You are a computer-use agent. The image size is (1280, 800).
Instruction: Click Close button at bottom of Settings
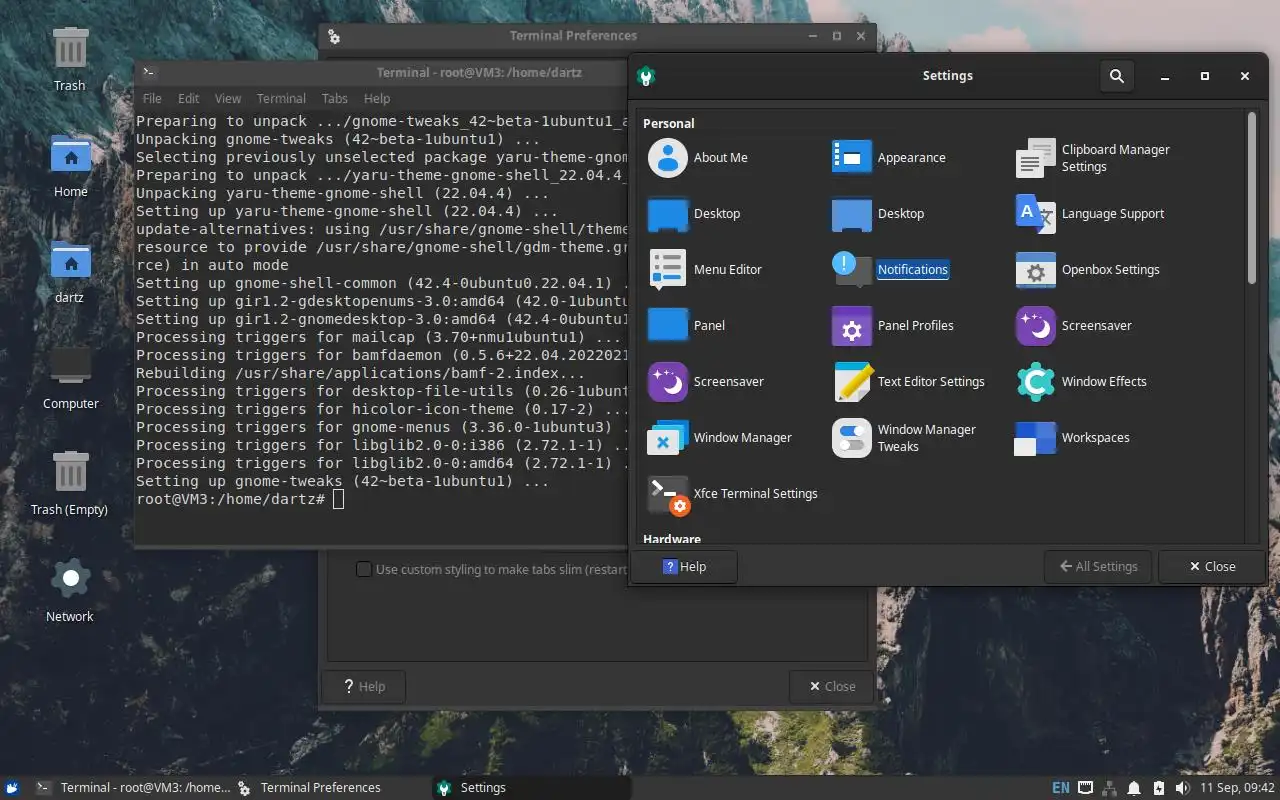[1212, 567]
